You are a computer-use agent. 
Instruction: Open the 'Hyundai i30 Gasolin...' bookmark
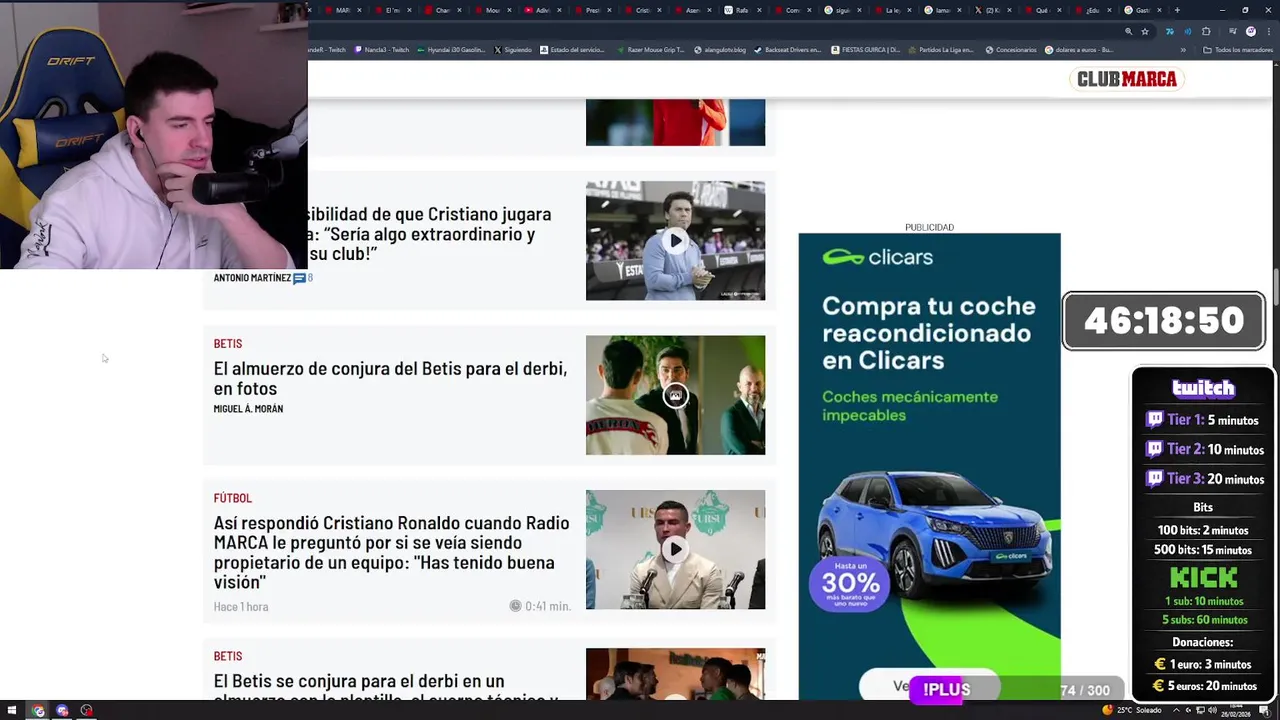(x=450, y=50)
